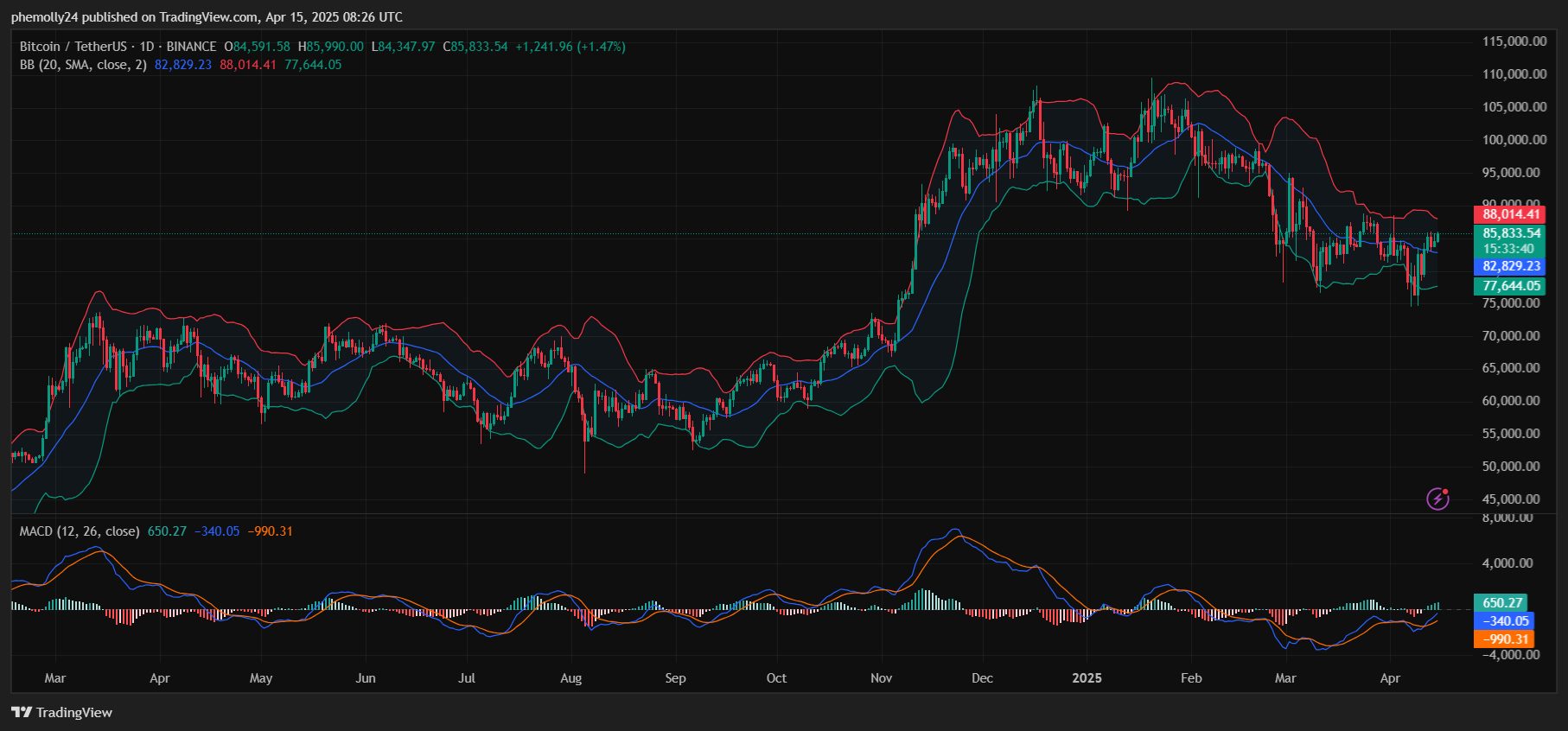Click the 100,000.00 price scale mark
1568x731 pixels.
click(x=1514, y=140)
